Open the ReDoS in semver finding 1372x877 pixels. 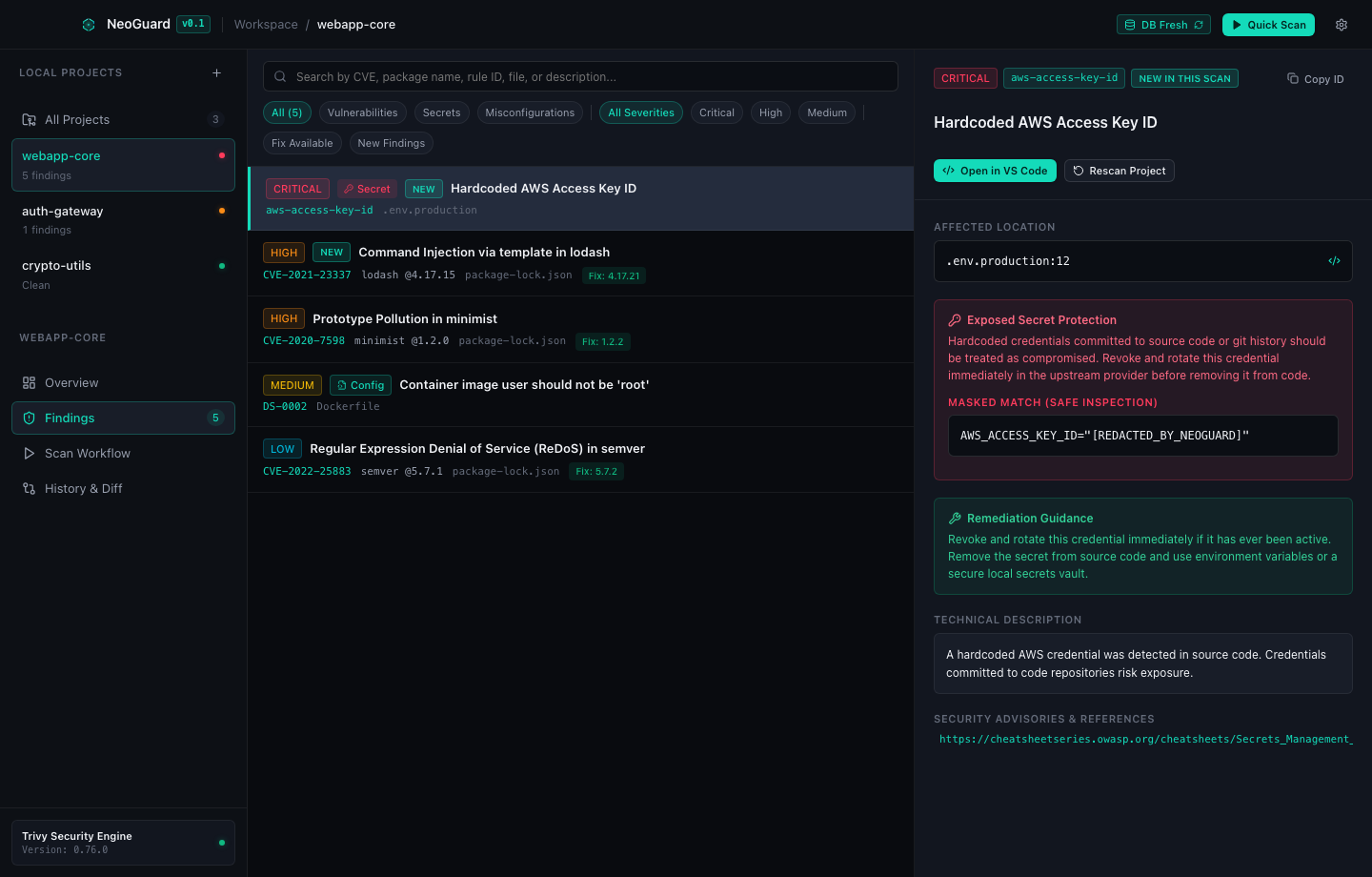click(x=581, y=459)
